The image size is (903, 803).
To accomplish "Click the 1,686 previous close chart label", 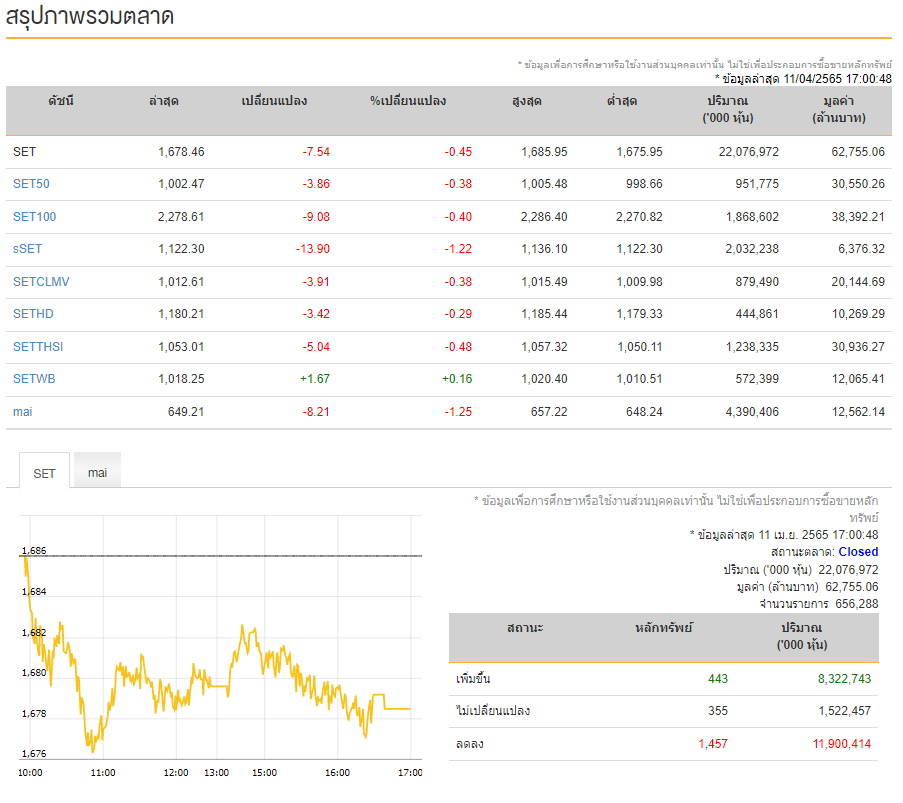I will point(34,551).
